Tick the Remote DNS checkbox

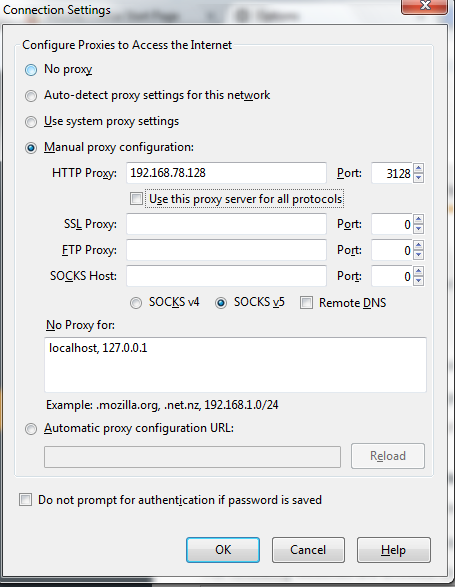click(306, 302)
